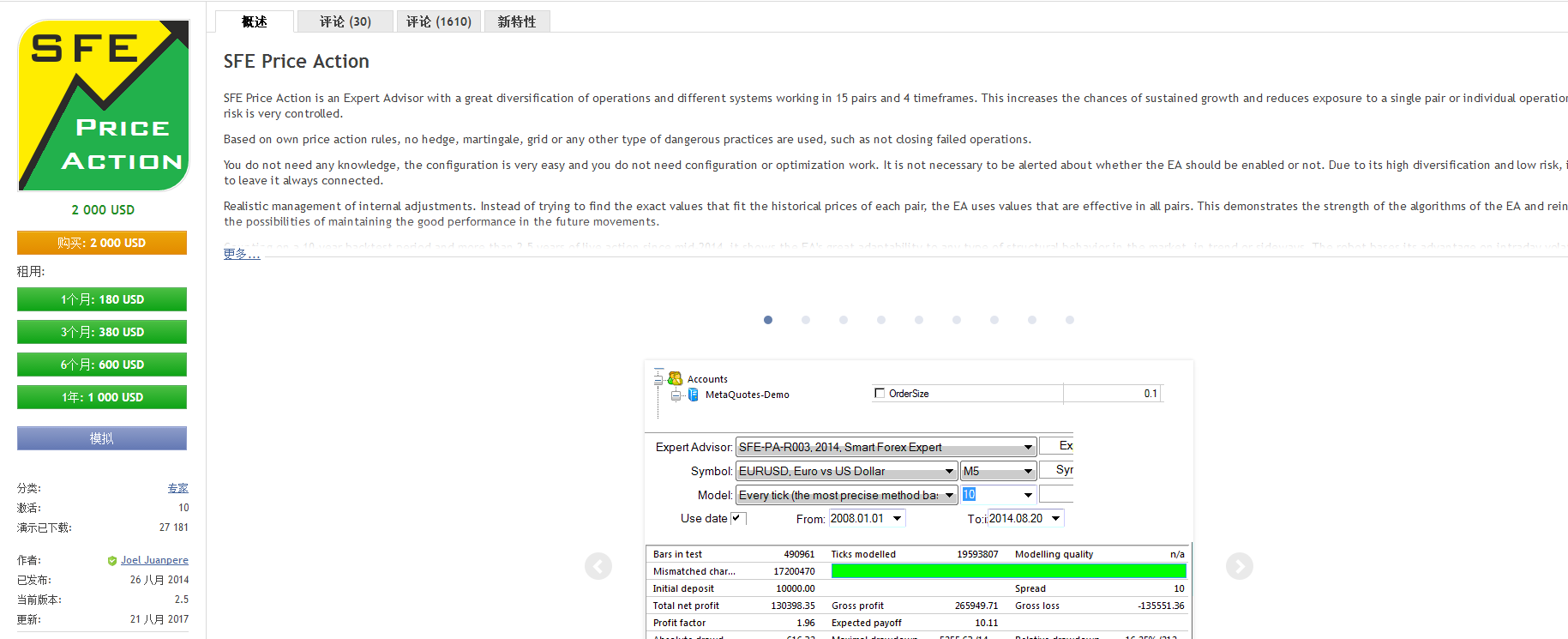Click the 更新 date 21 八月 2017
This screenshot has height=639, width=1568.
(159, 619)
